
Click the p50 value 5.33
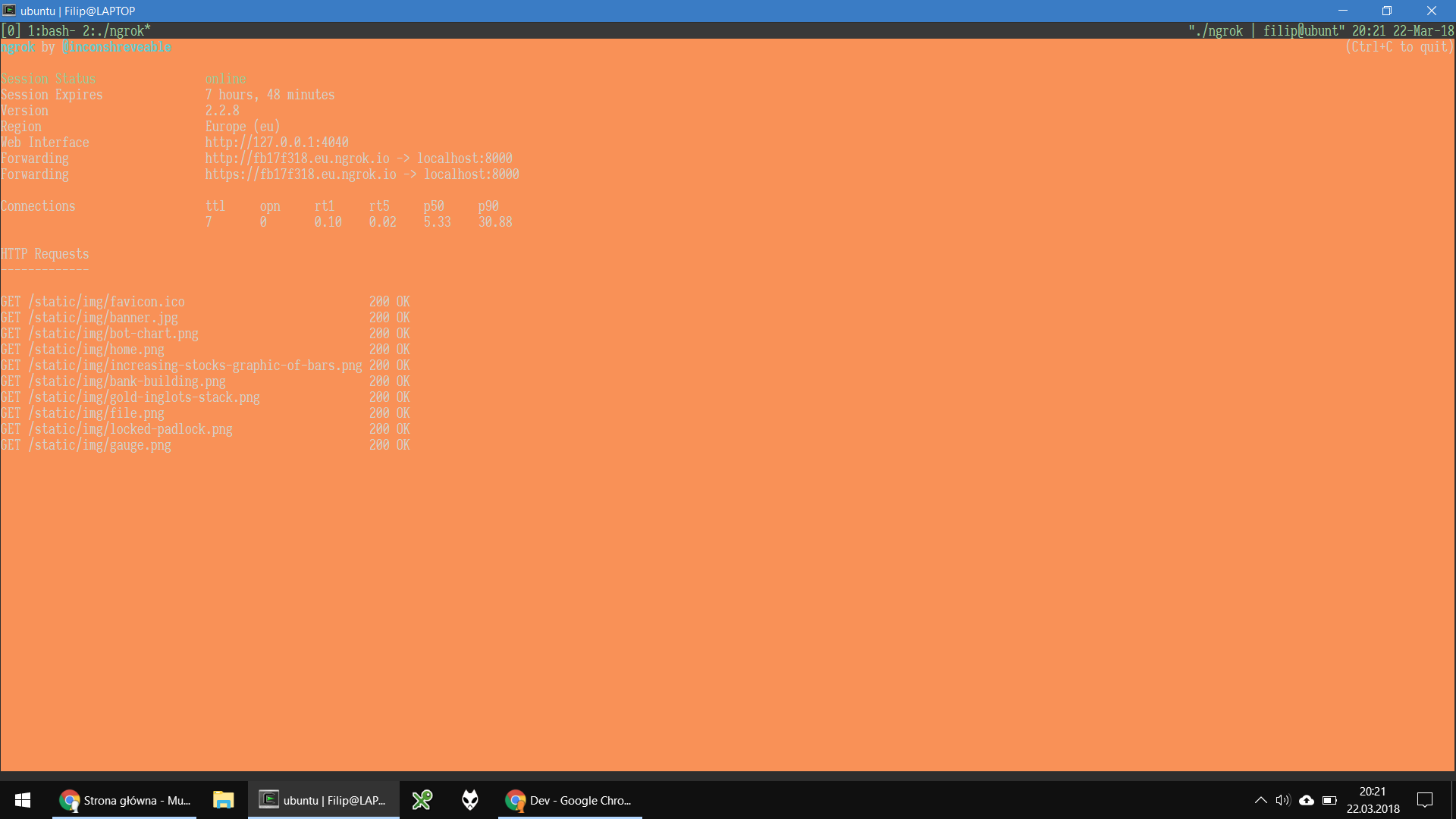tap(437, 222)
